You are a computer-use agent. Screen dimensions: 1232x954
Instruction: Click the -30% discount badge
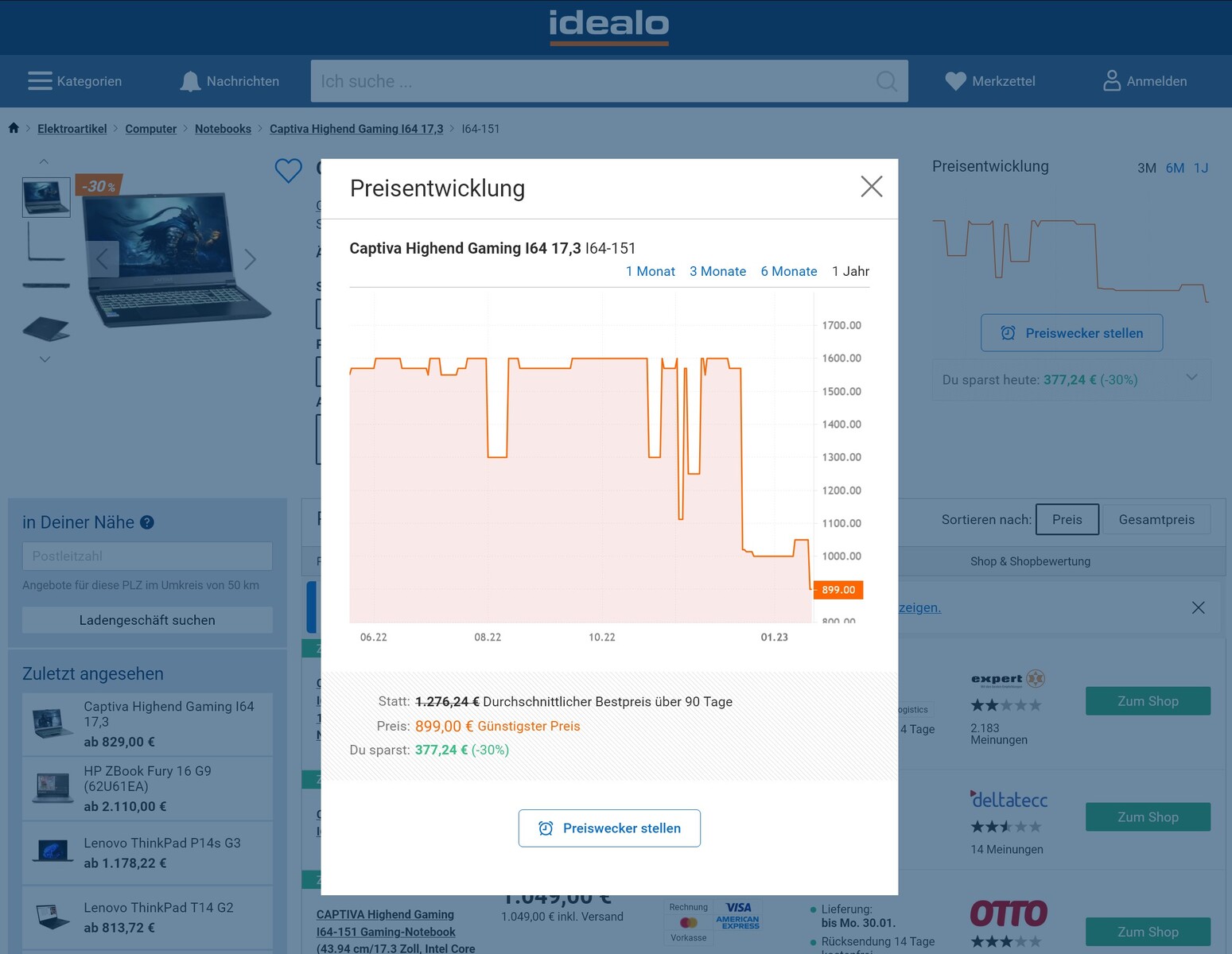(99, 185)
